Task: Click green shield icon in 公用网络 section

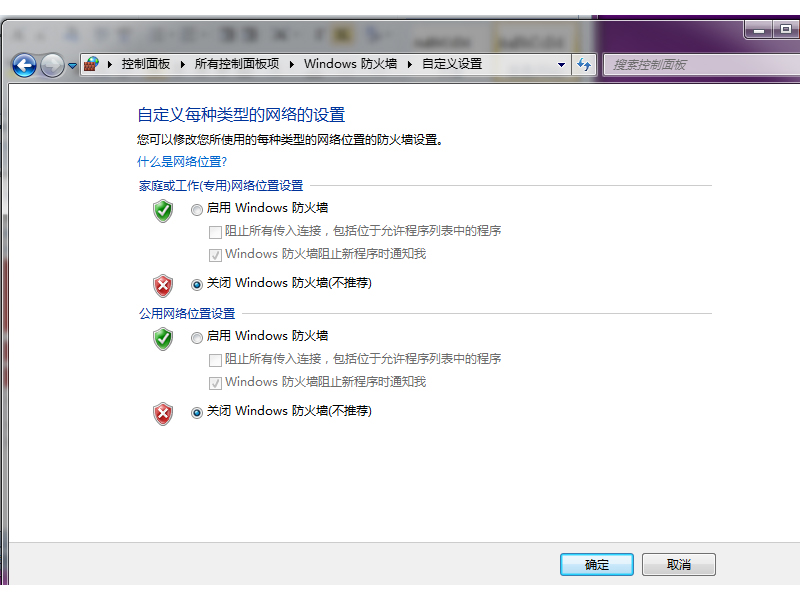Action: coord(163,339)
